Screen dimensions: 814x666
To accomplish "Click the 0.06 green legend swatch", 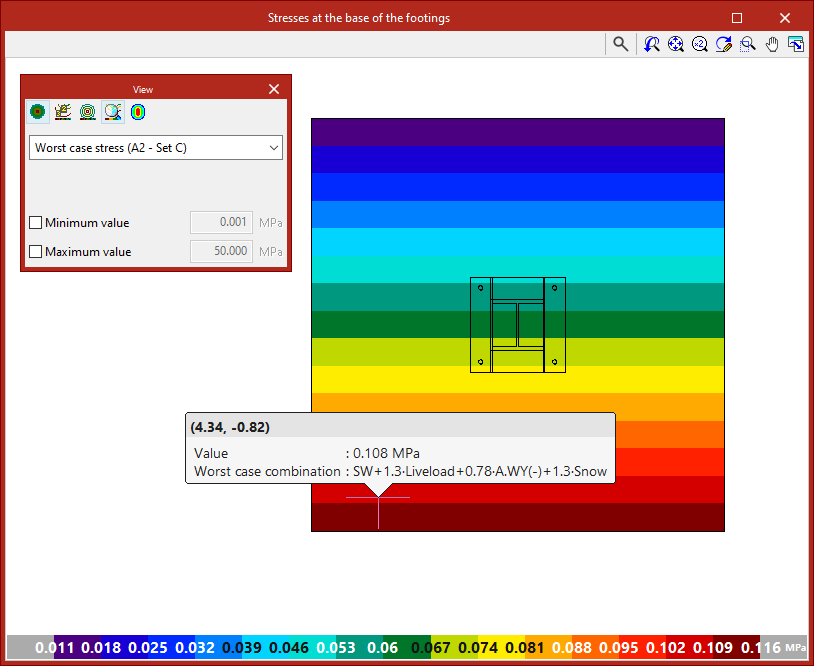I will click(407, 647).
